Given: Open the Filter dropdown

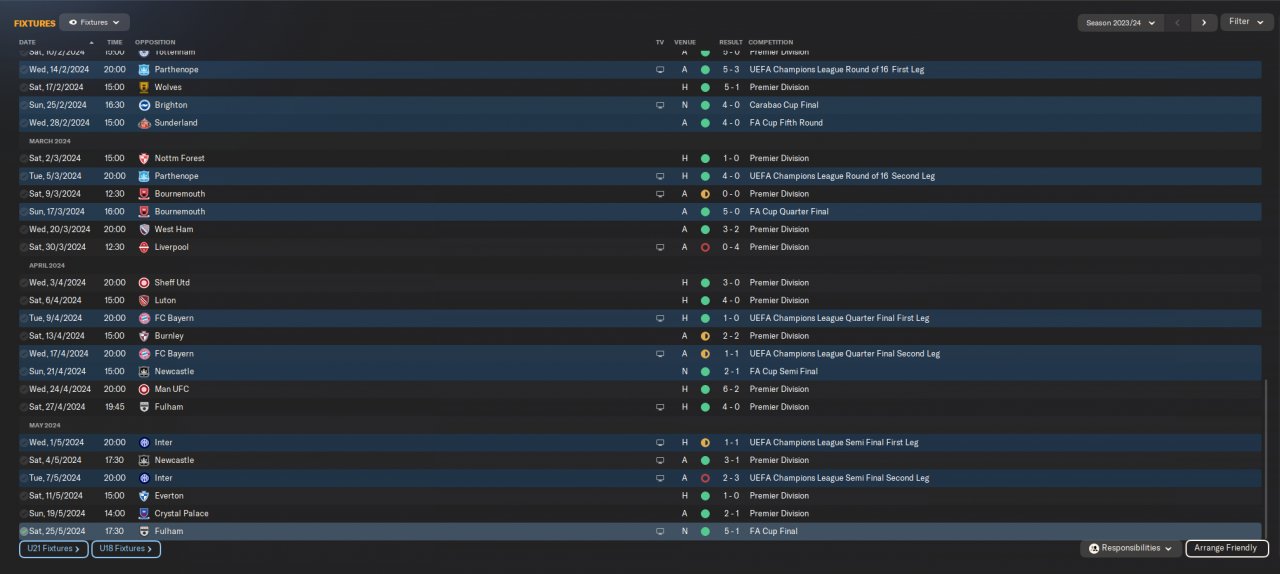Looking at the screenshot, I should pos(1246,22).
